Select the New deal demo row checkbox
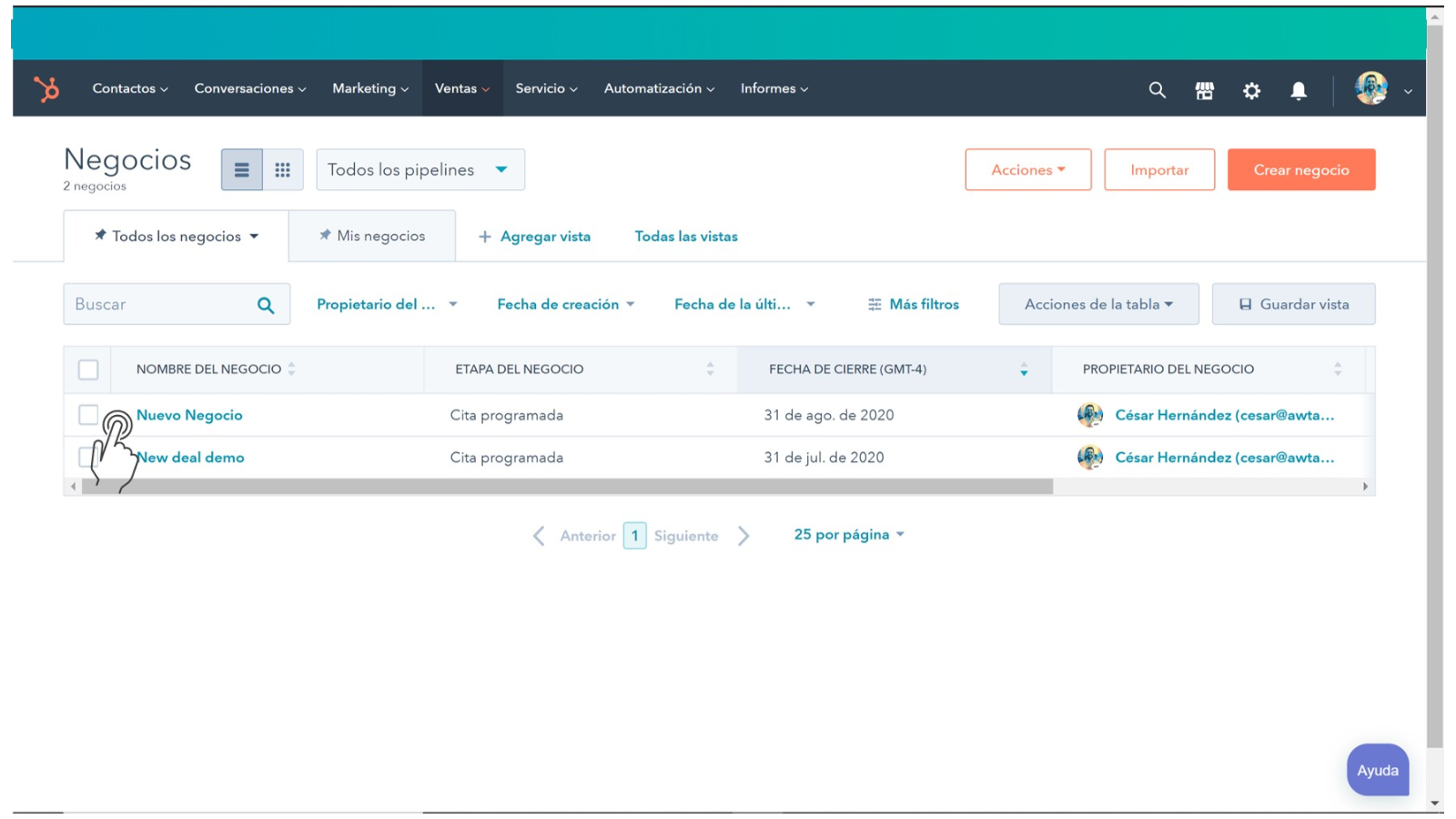Screen dimensions: 1456x819 (88, 457)
